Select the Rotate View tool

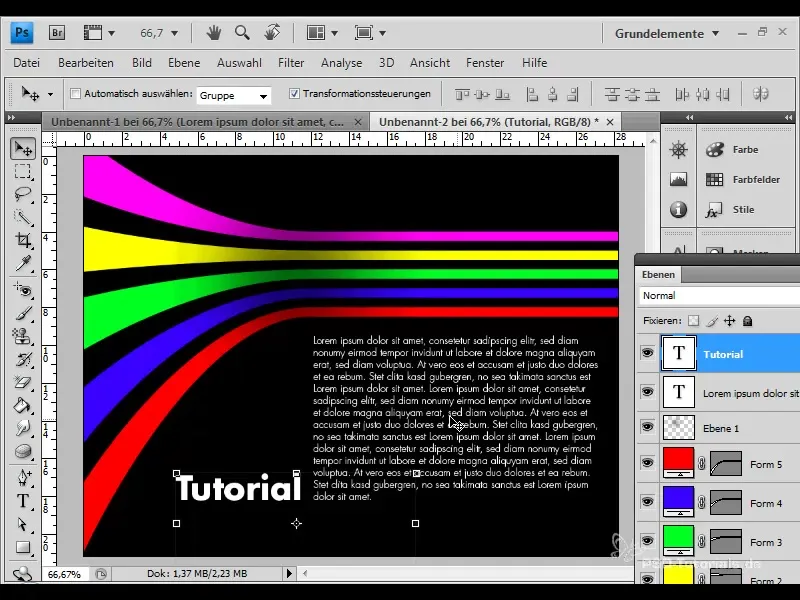coord(272,32)
